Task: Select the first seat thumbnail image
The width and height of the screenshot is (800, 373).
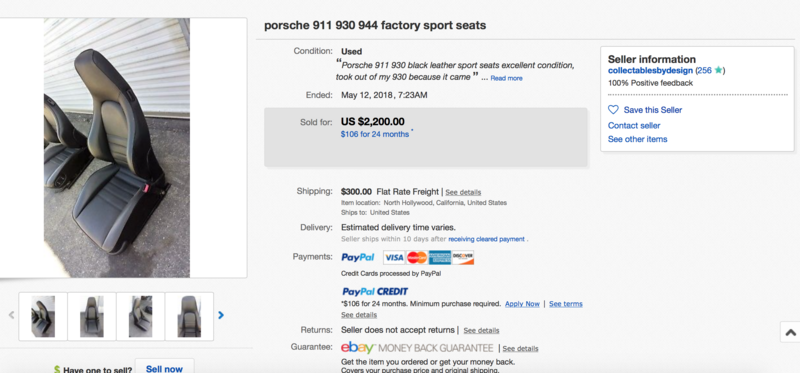Action: (43, 316)
